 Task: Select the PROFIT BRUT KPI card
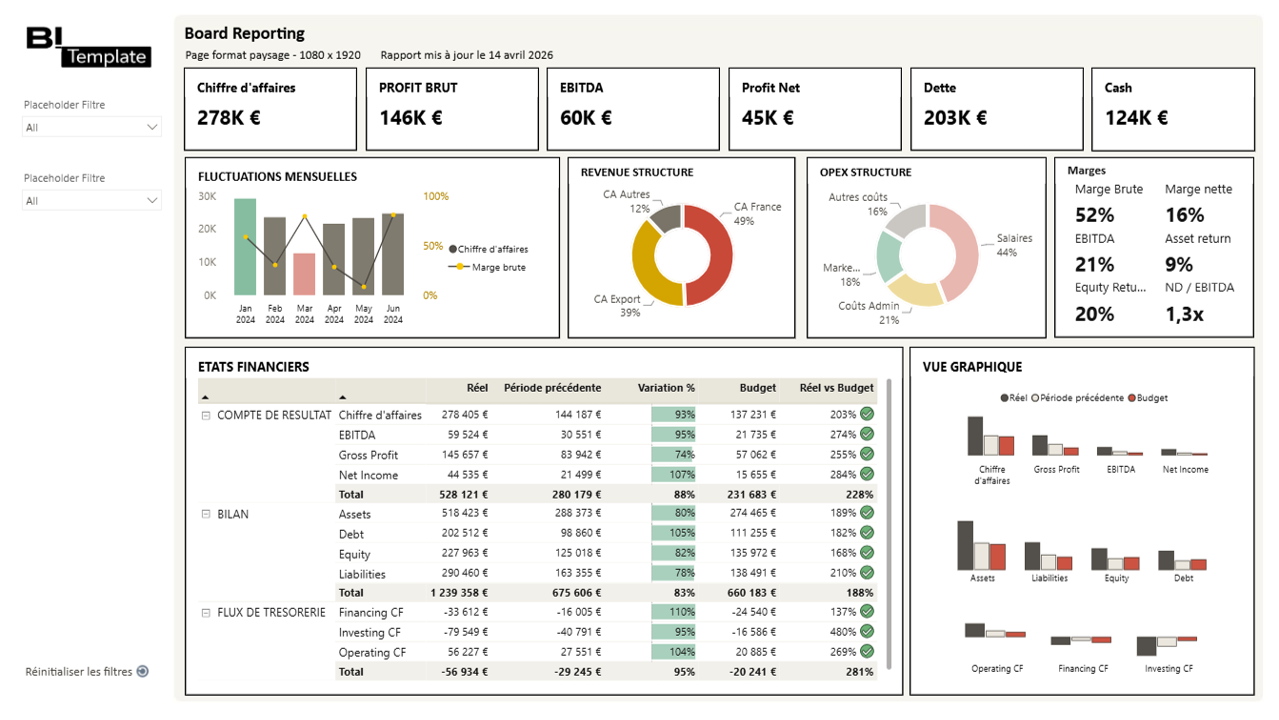click(452, 109)
